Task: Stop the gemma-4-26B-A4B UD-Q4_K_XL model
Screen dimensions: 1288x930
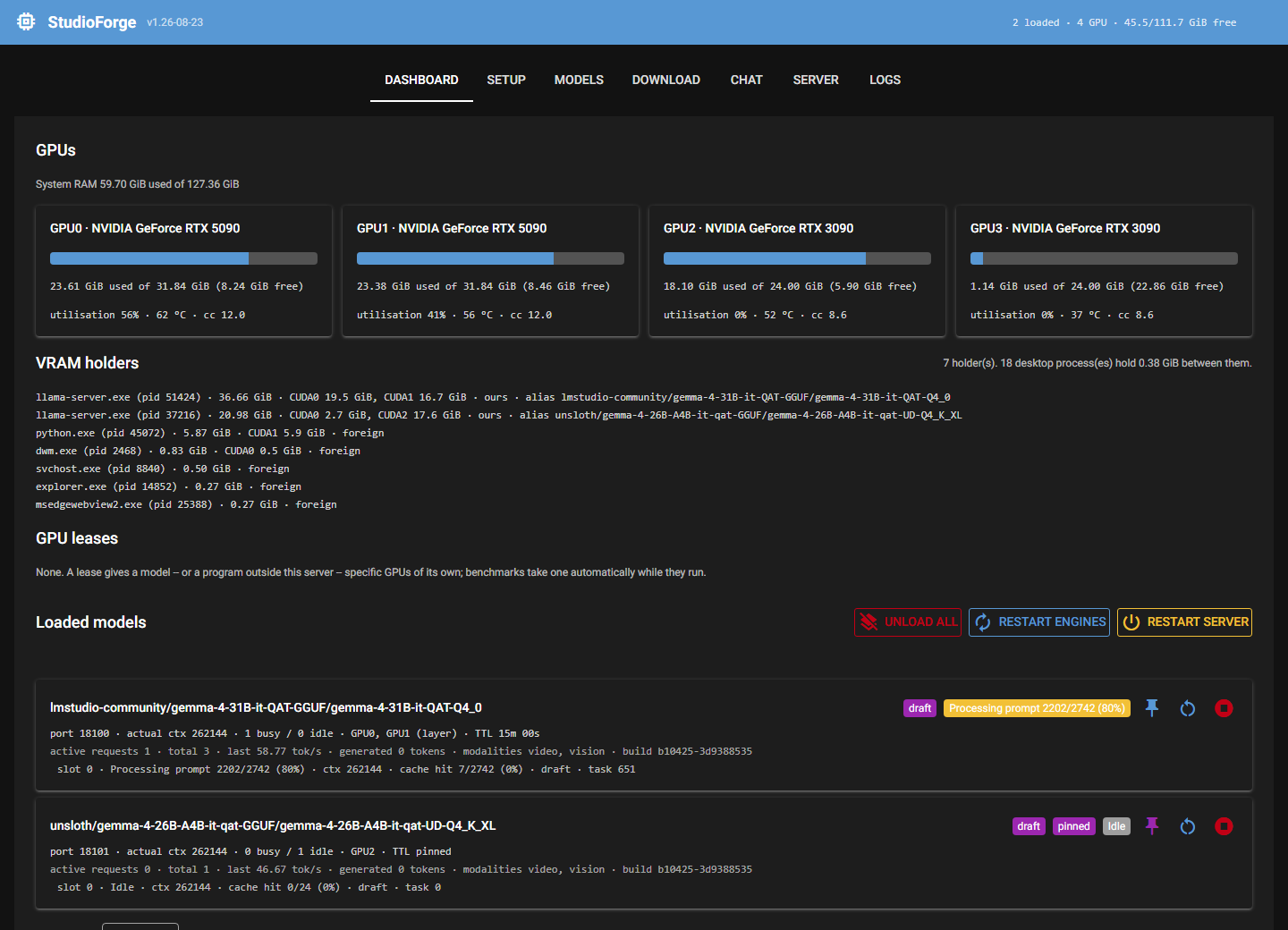Action: click(1224, 826)
